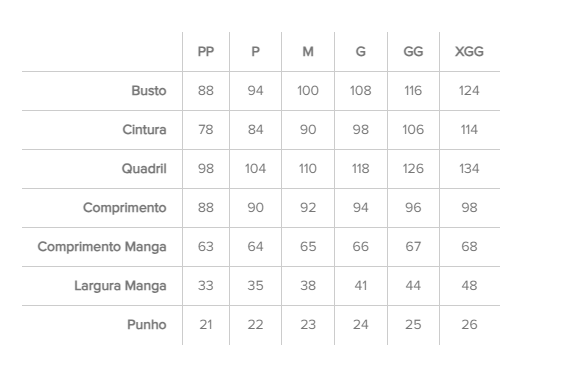The height and width of the screenshot is (368, 585).
Task: Click the Punho row label
Action: [x=147, y=325]
